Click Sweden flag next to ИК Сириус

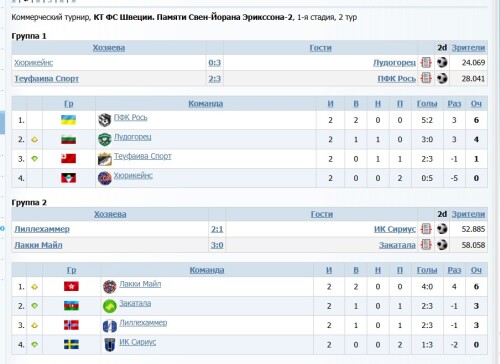click(x=71, y=344)
